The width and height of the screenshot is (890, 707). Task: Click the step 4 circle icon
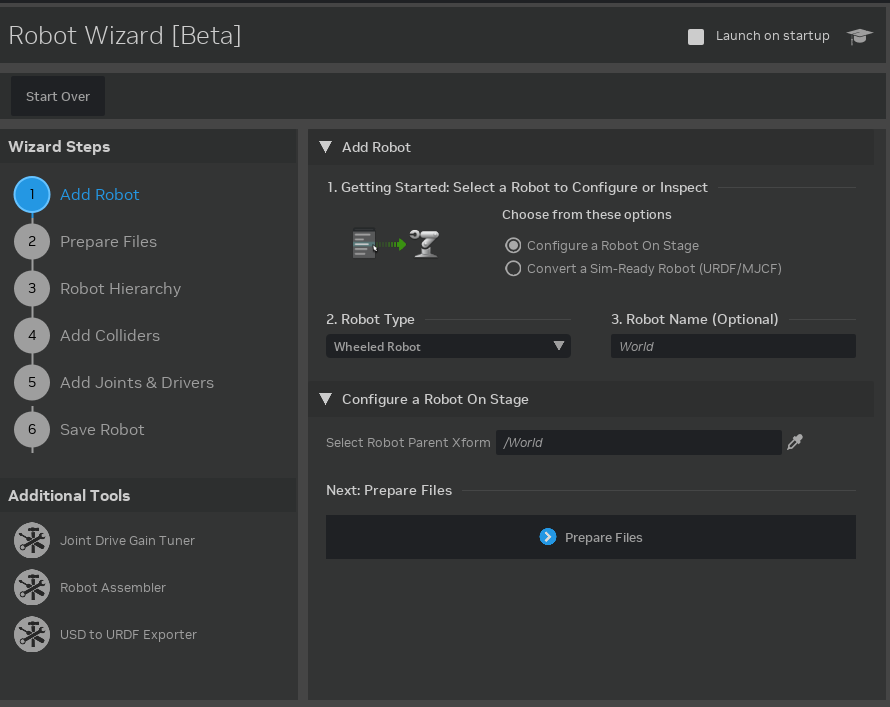pyautogui.click(x=32, y=335)
